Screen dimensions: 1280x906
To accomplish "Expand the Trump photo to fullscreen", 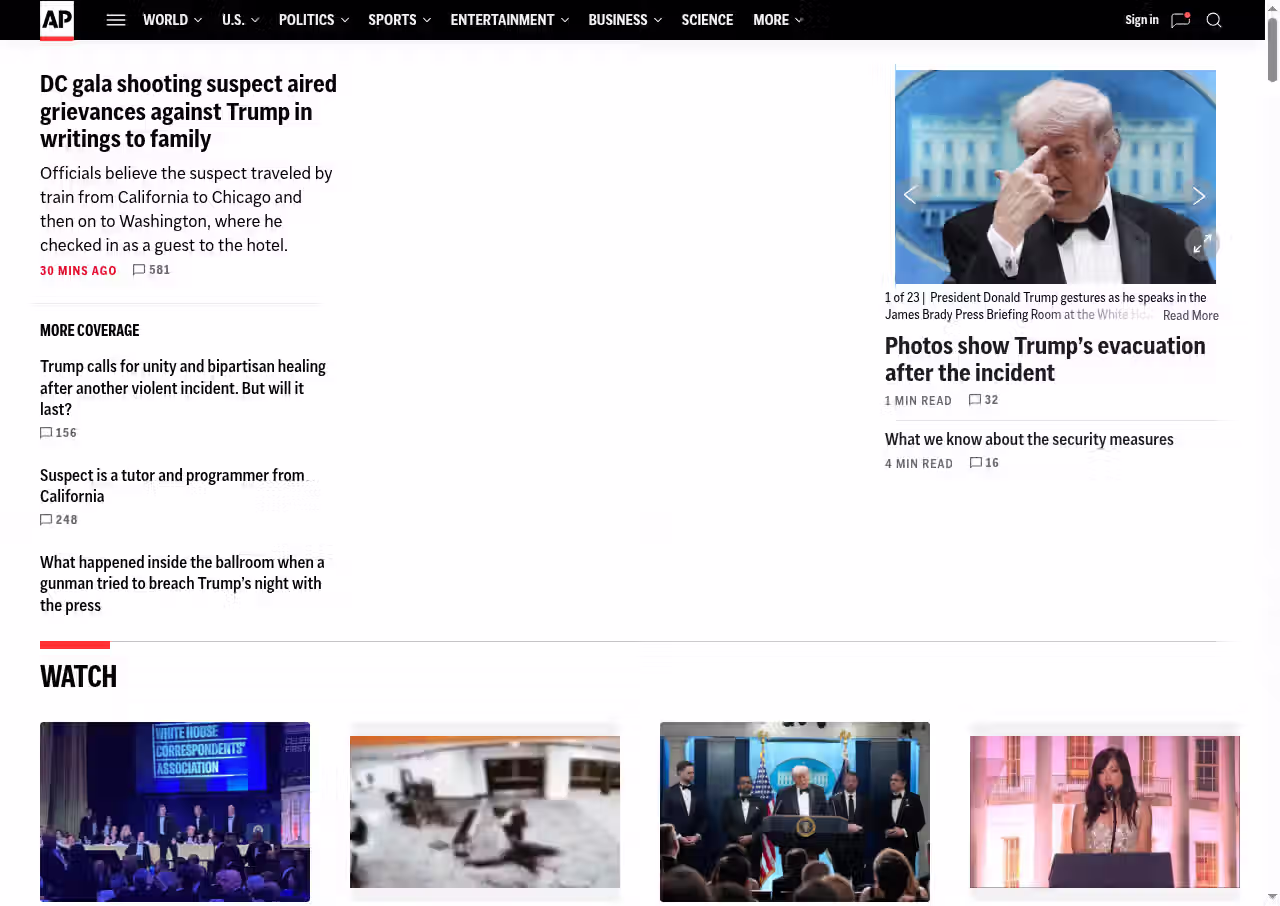I will click(1202, 243).
